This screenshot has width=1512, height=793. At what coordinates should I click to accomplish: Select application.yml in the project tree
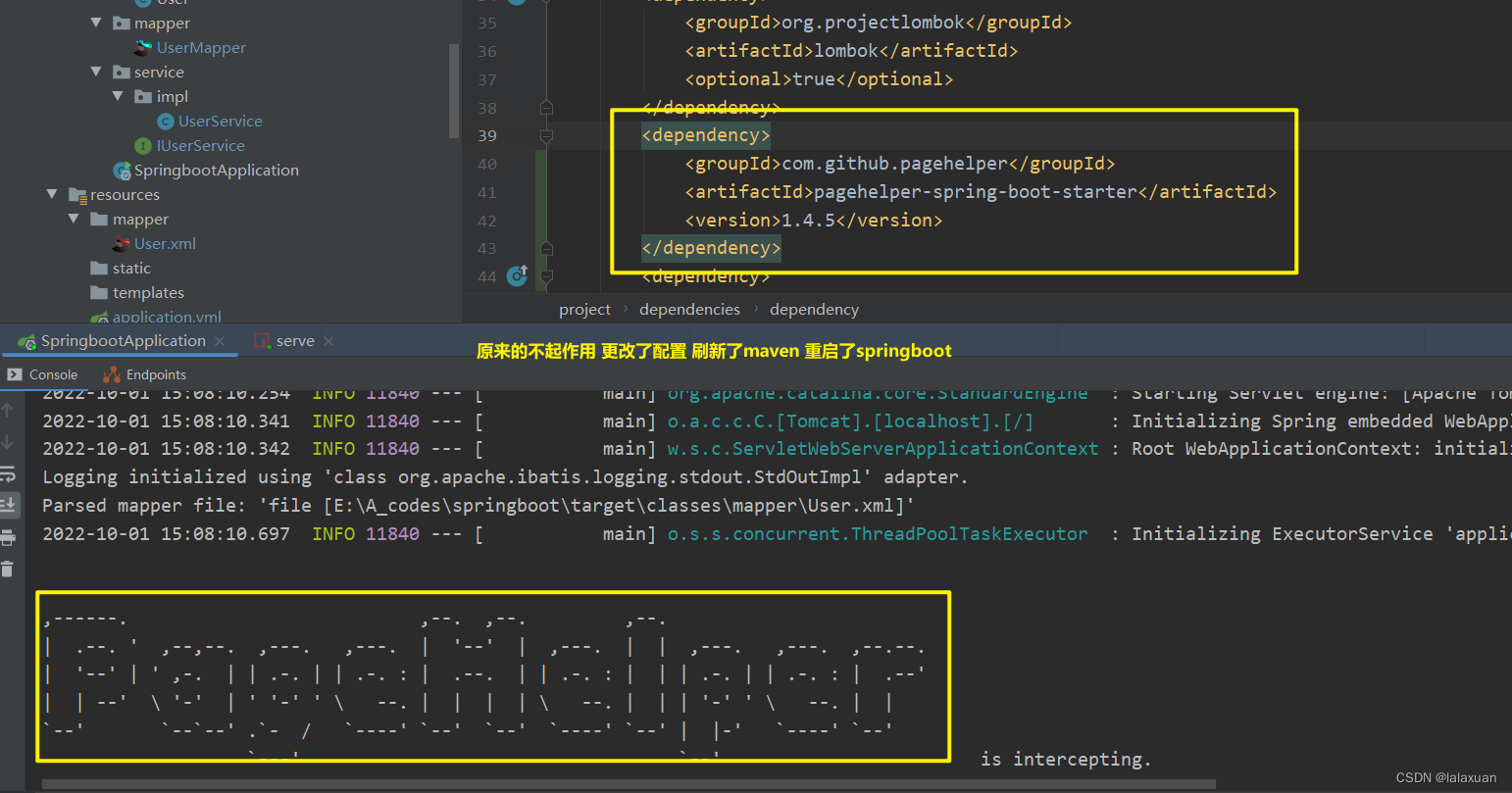(x=167, y=317)
